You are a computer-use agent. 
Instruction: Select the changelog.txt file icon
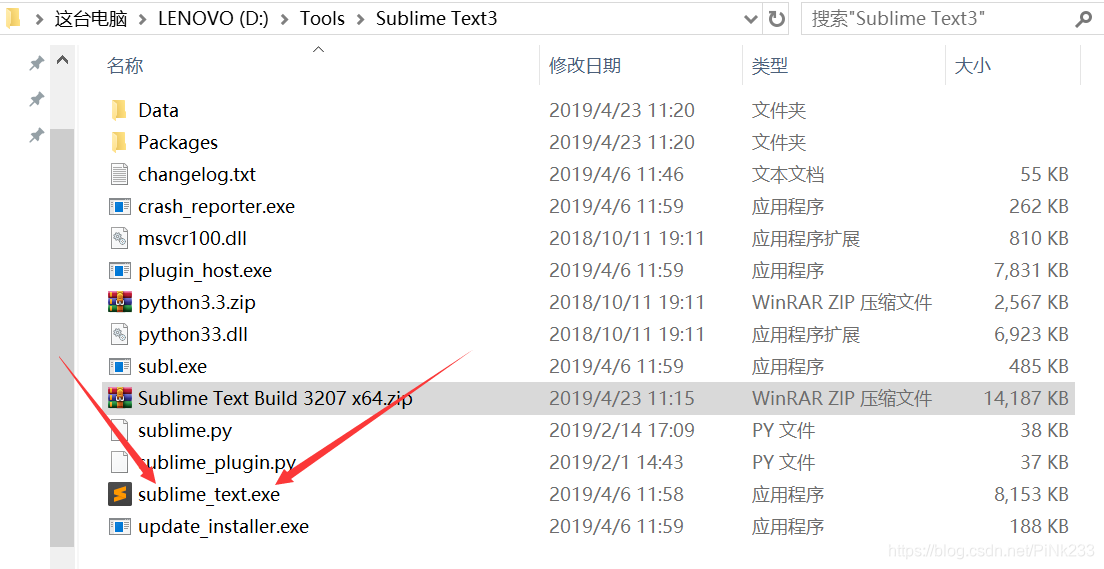119,174
